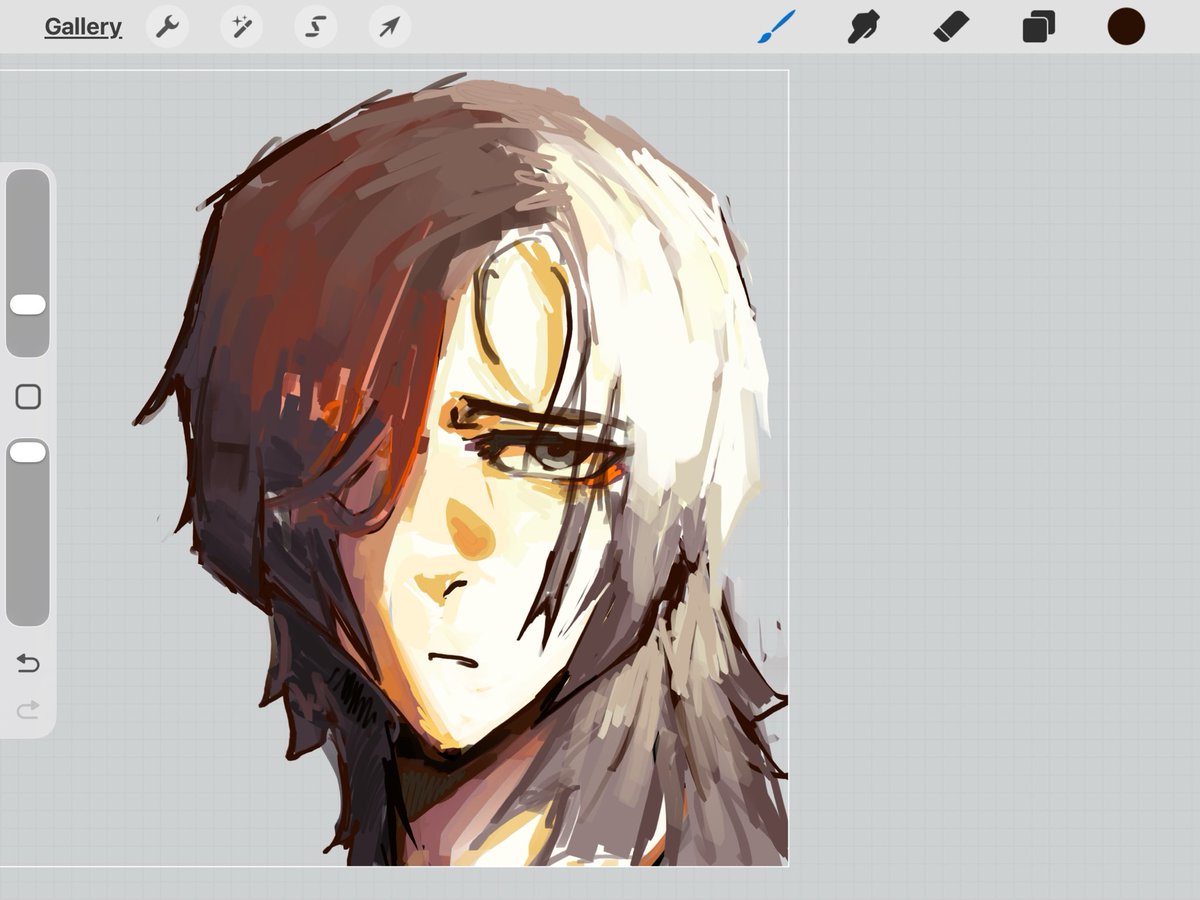This screenshot has width=1200, height=900.
Task: Open the Layers panel
Action: (1039, 27)
